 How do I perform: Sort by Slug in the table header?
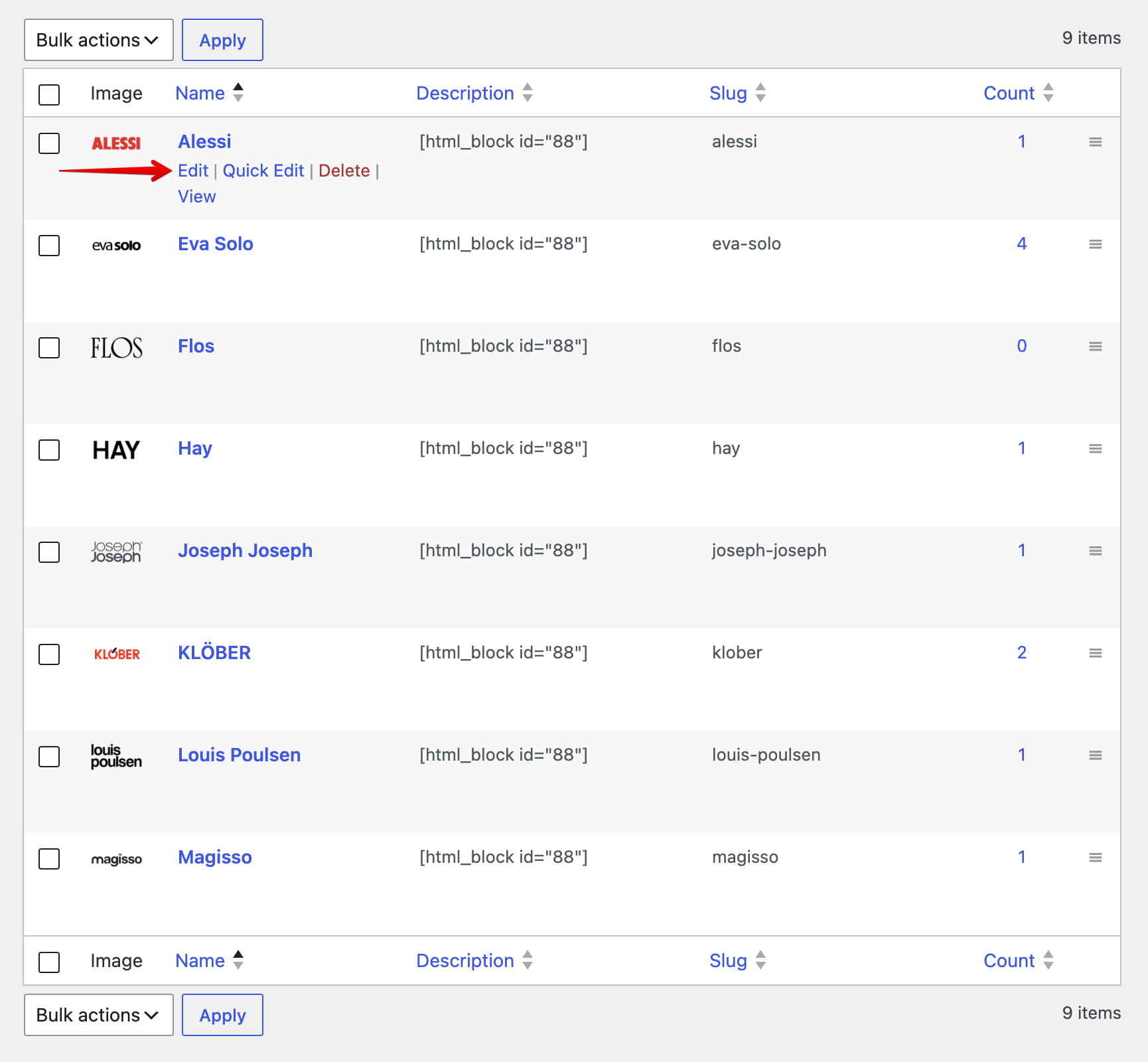pyautogui.click(x=738, y=93)
